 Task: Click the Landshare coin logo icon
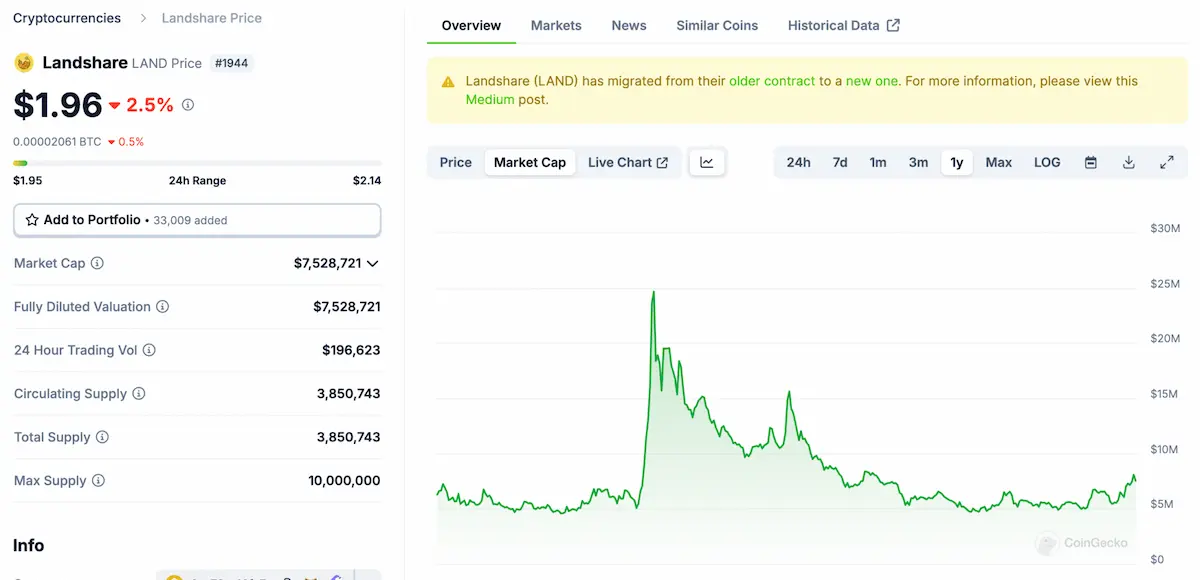tap(24, 62)
